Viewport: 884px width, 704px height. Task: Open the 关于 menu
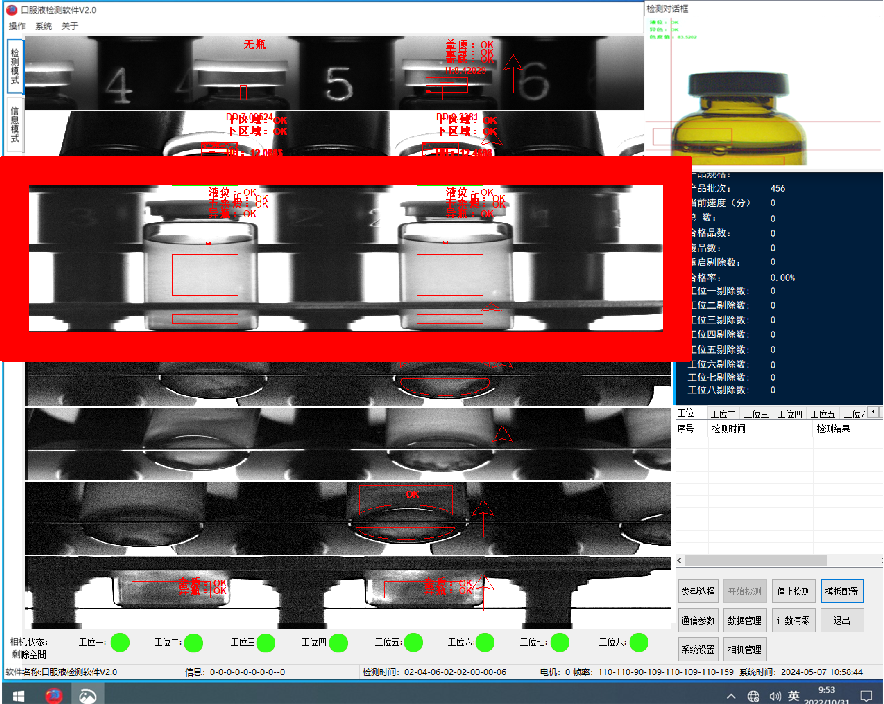click(x=70, y=26)
